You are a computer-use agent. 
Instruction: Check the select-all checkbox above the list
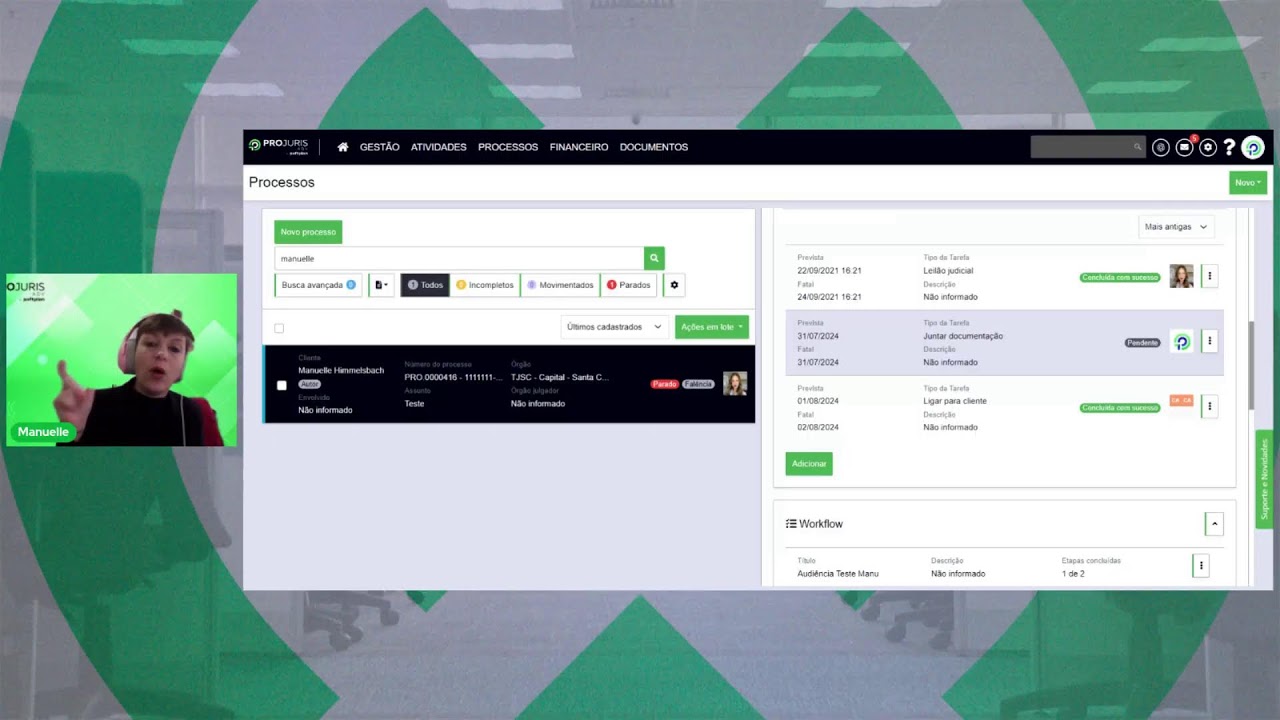[x=279, y=328]
